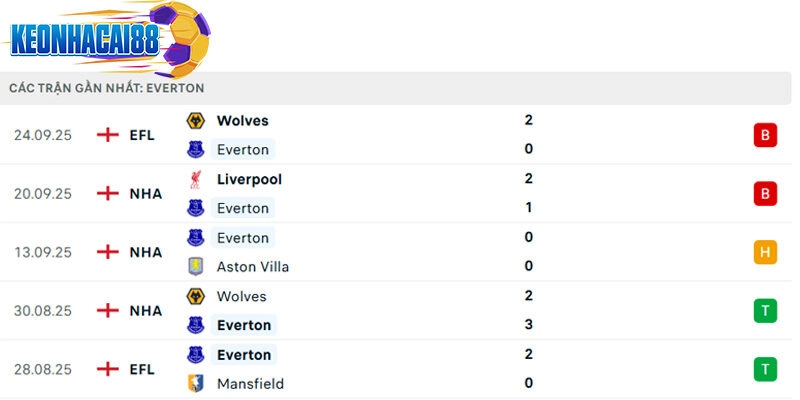Click green T badge for 30.08.25 match
The height and width of the screenshot is (400, 800).
click(765, 310)
